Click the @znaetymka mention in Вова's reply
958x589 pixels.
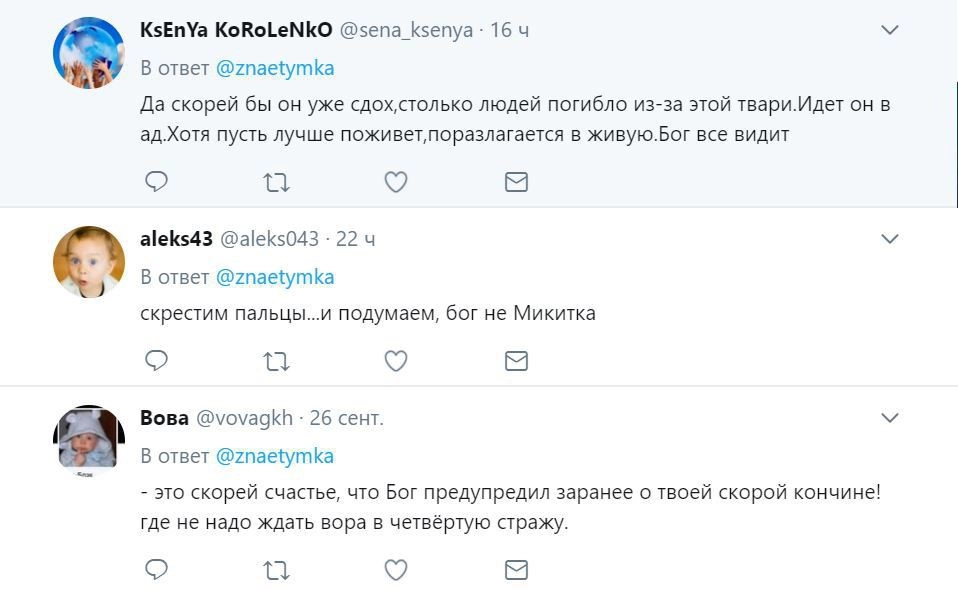click(x=275, y=456)
